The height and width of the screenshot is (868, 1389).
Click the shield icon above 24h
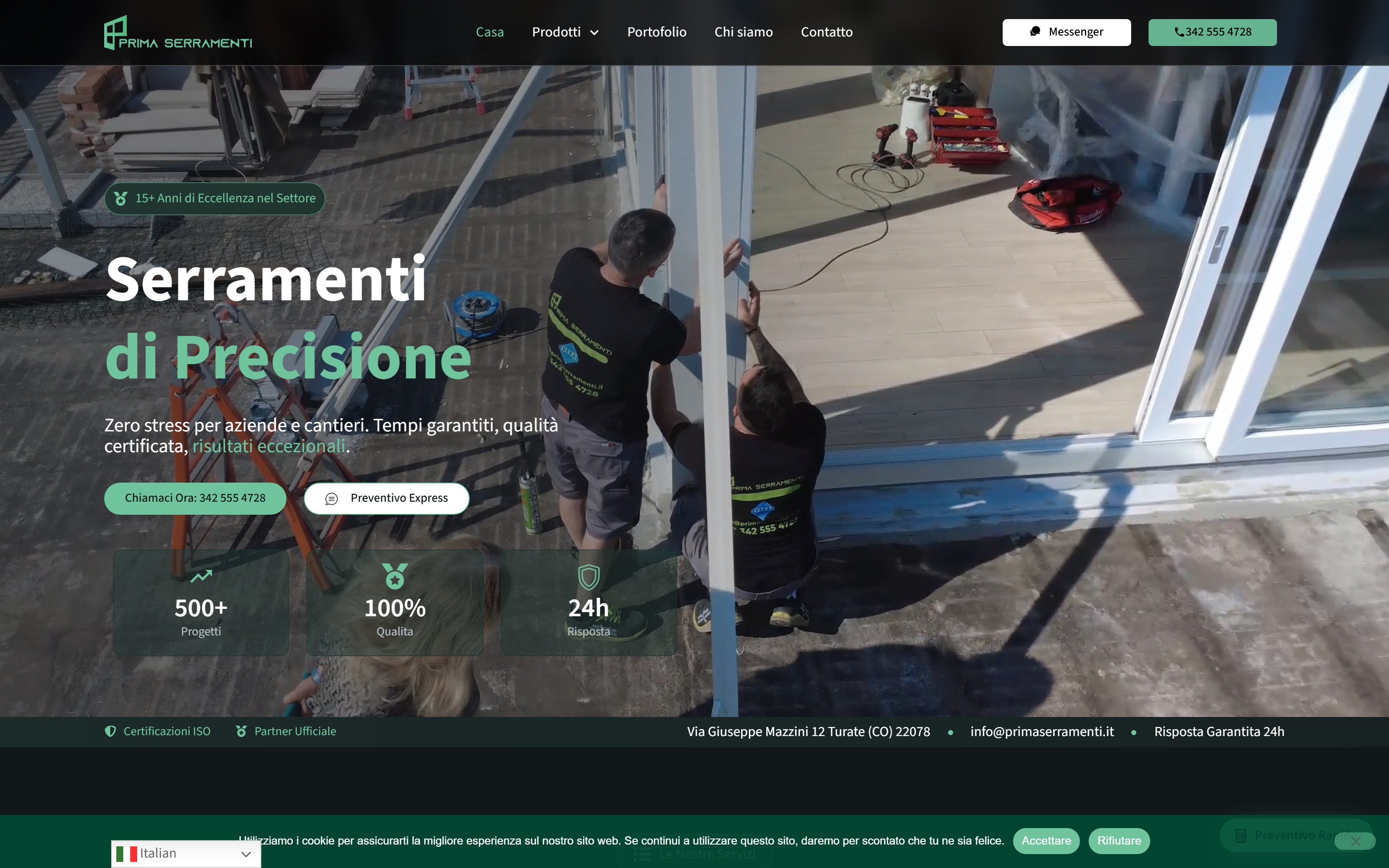coord(588,577)
